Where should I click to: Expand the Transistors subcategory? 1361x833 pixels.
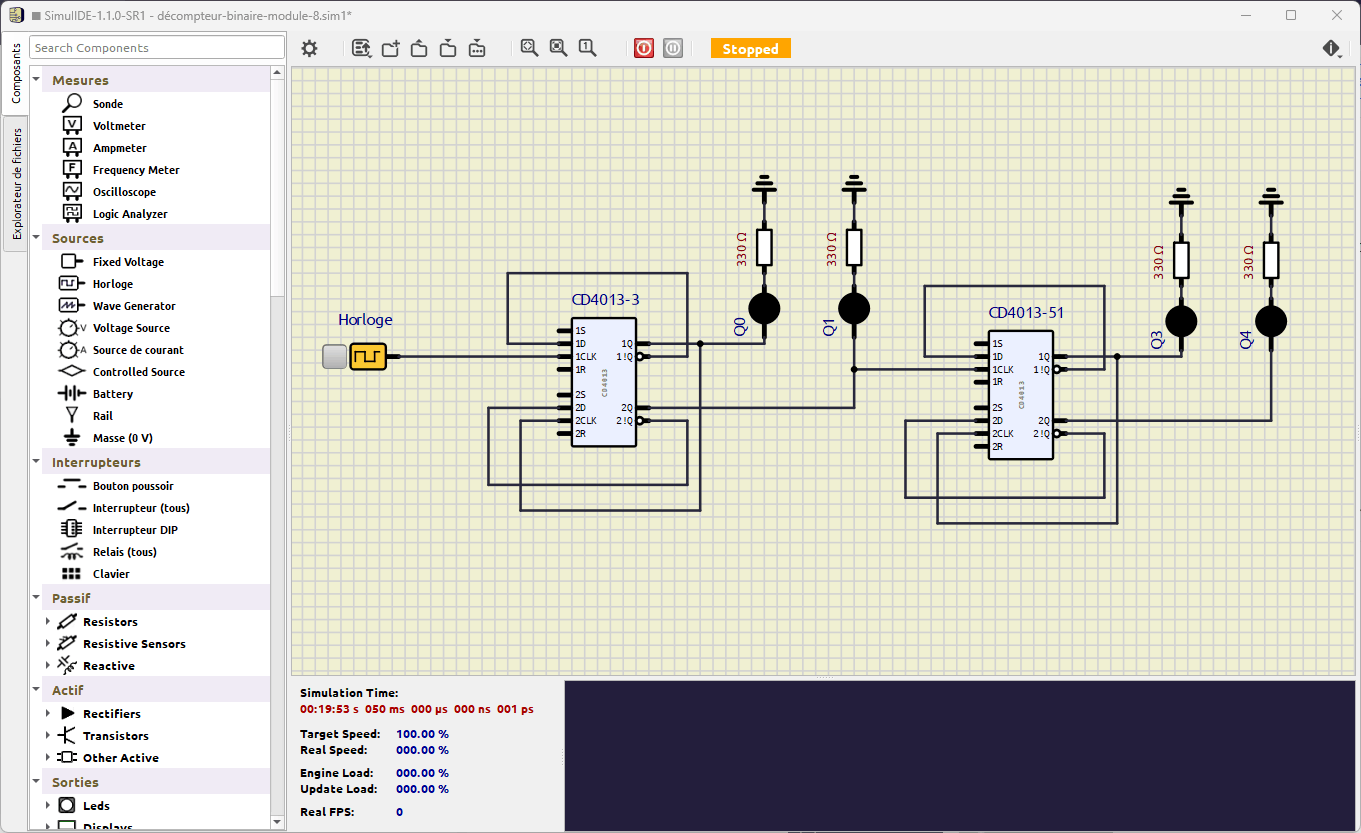coord(47,736)
